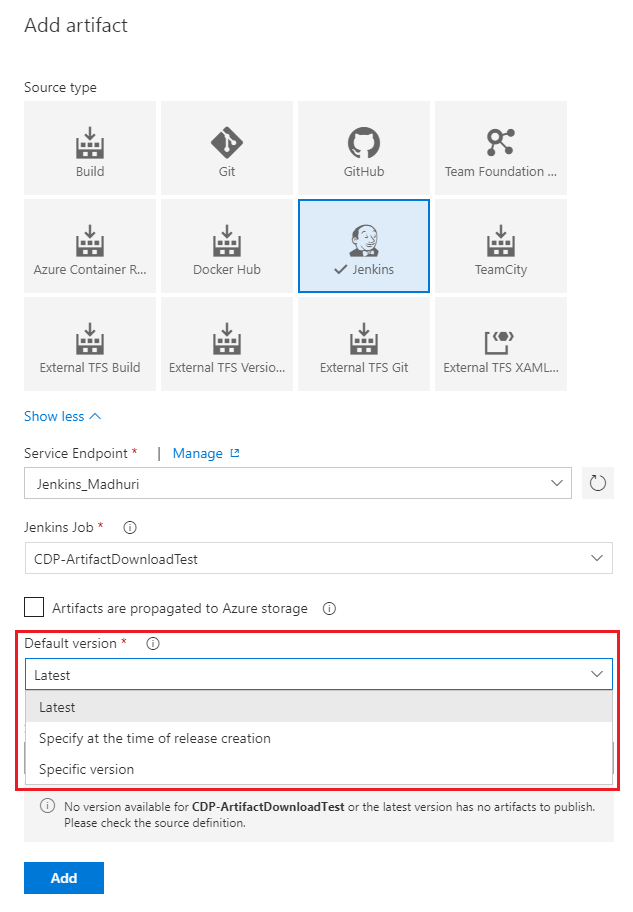633x912 pixels.
Task: Select the Git source type icon
Action: pyautogui.click(x=226, y=147)
